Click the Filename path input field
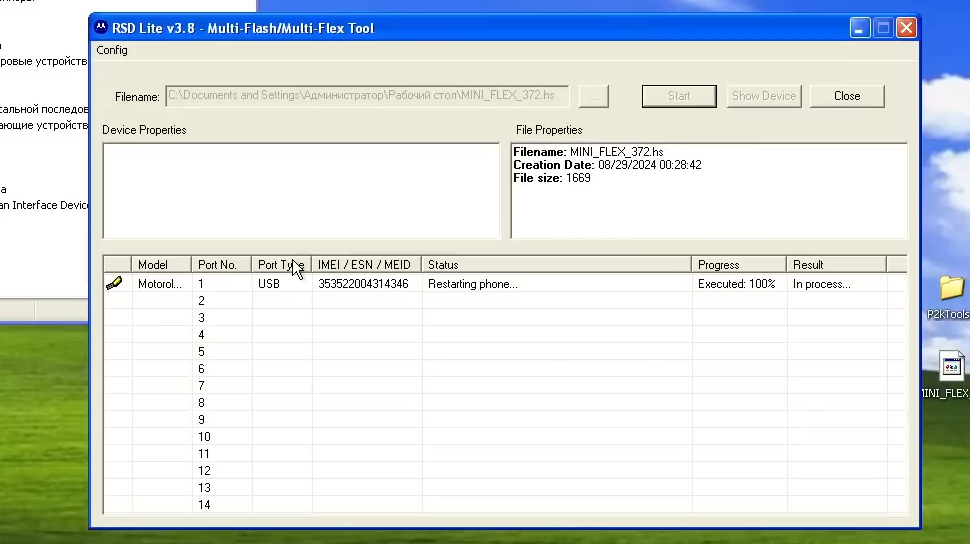This screenshot has width=970, height=544. coord(366,96)
